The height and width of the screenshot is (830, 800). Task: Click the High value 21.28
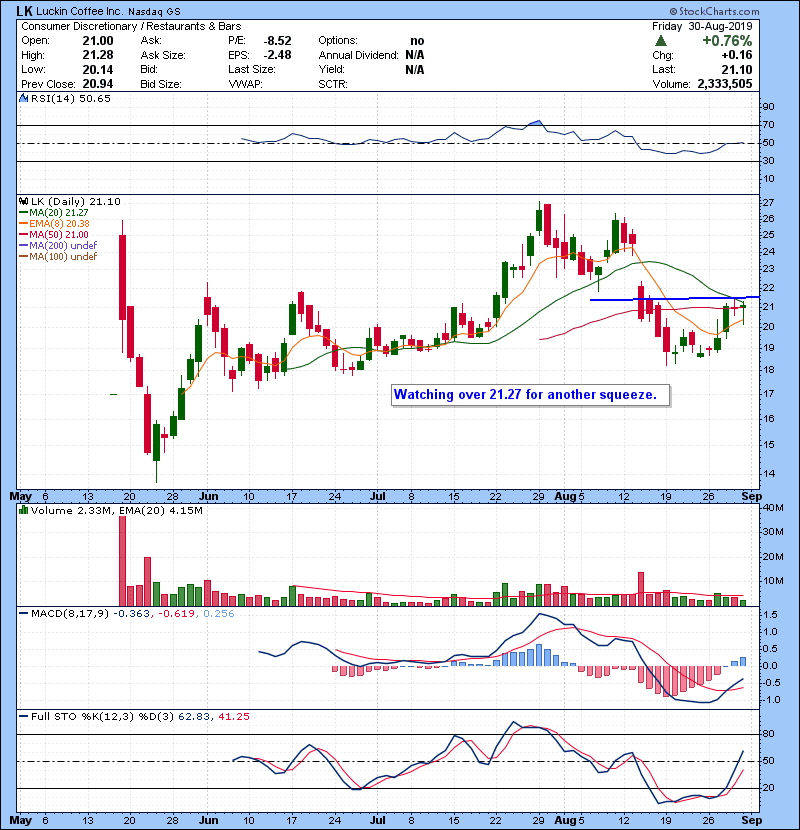(x=97, y=55)
